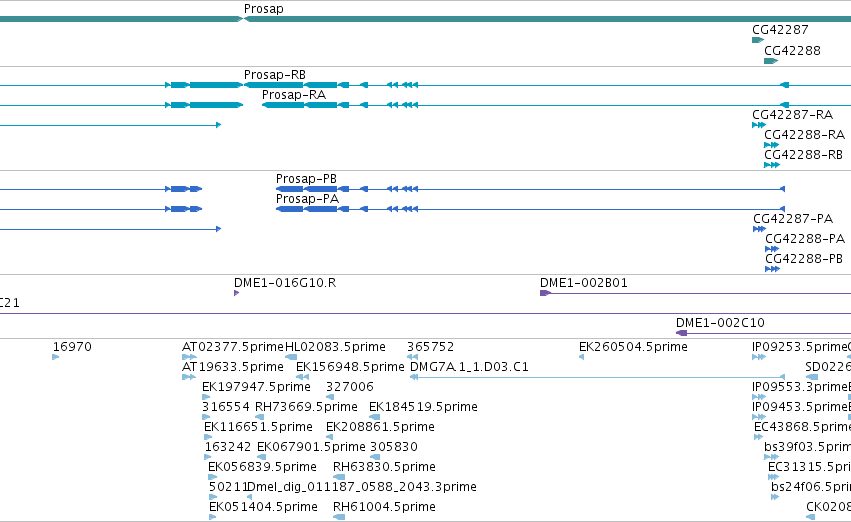Click the AT19633.5prime EST label
The height and width of the screenshot is (522, 851).
coord(233,367)
